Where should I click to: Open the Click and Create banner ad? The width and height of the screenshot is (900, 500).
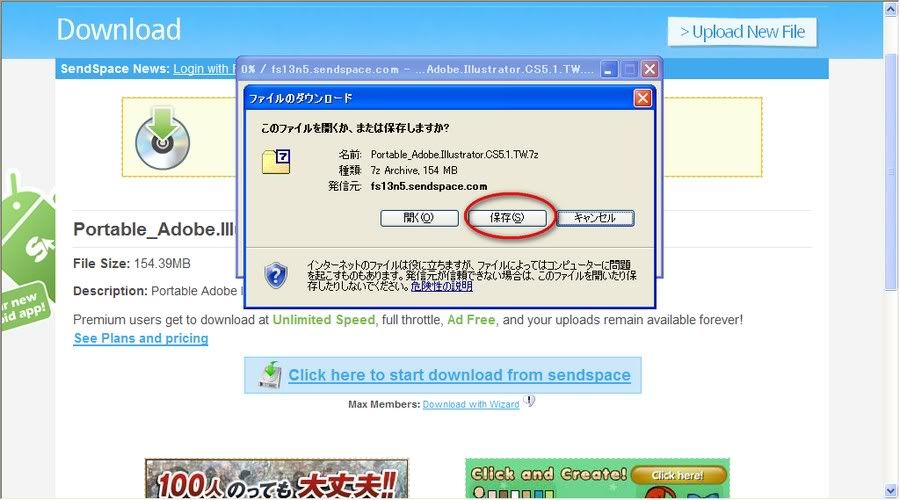597,478
